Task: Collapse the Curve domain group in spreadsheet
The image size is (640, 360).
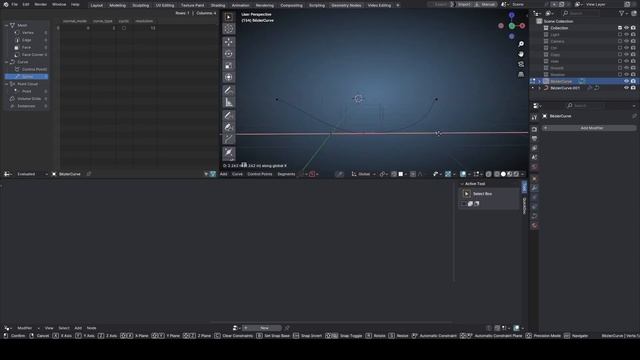Action: (x=7, y=62)
